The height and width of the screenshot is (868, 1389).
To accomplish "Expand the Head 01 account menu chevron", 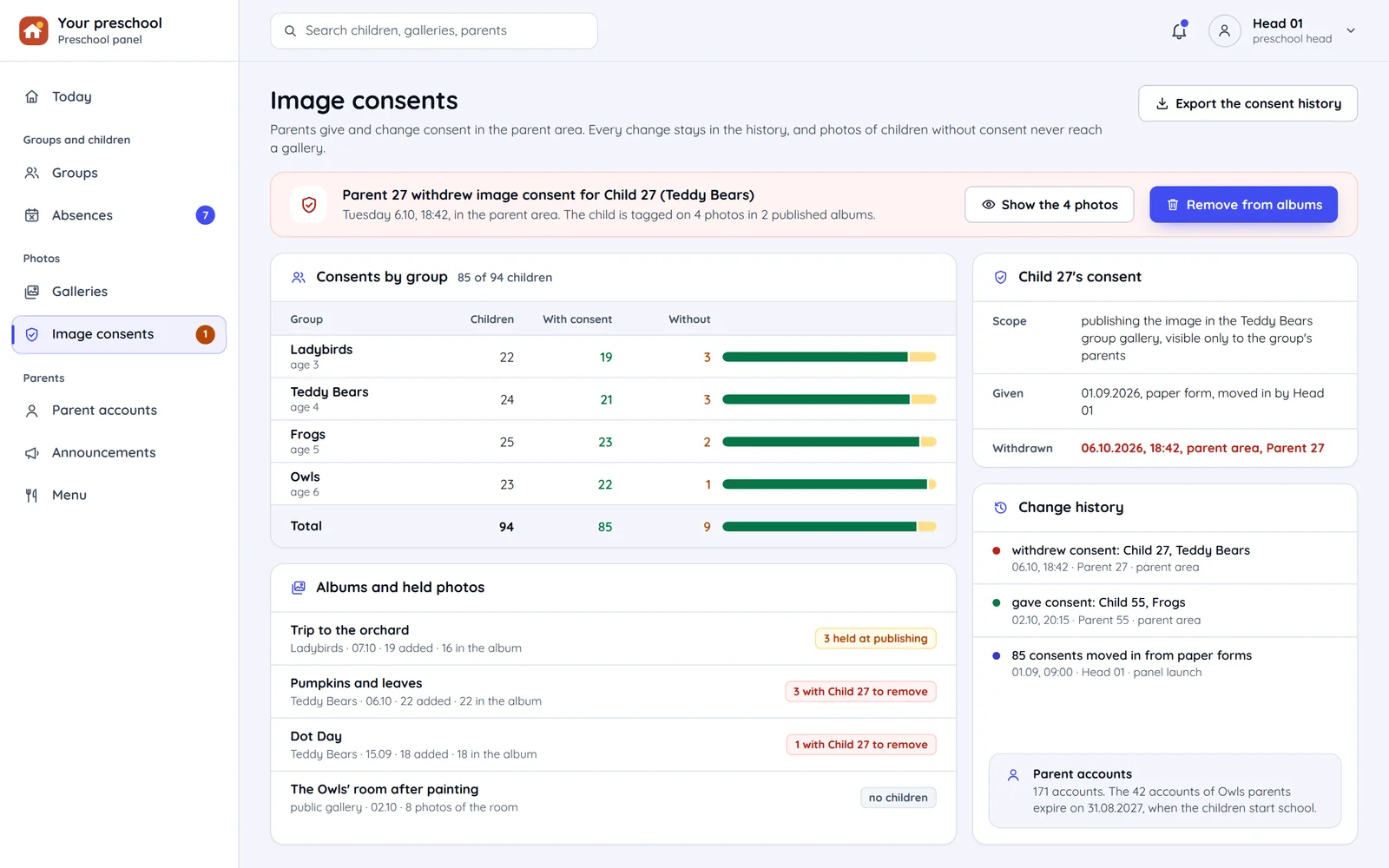I will (x=1351, y=30).
